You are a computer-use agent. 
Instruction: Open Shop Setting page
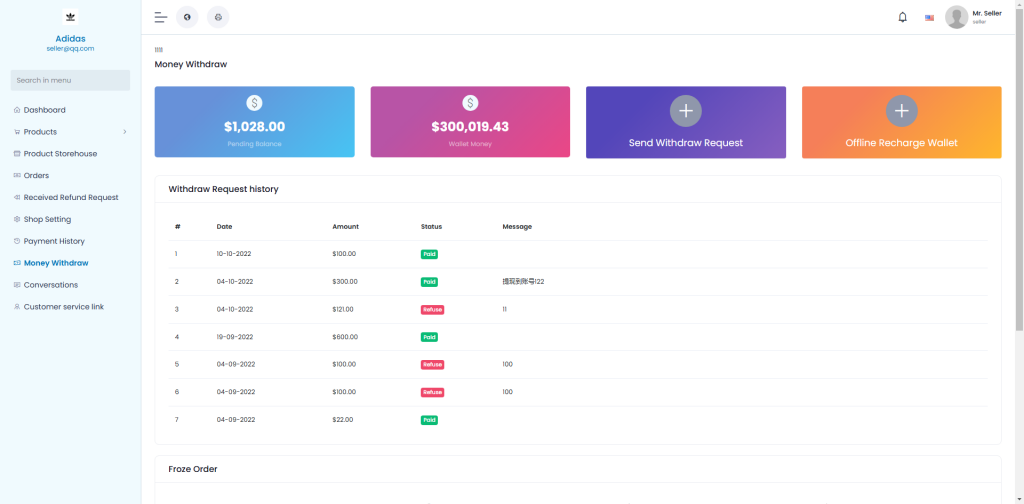[47, 219]
